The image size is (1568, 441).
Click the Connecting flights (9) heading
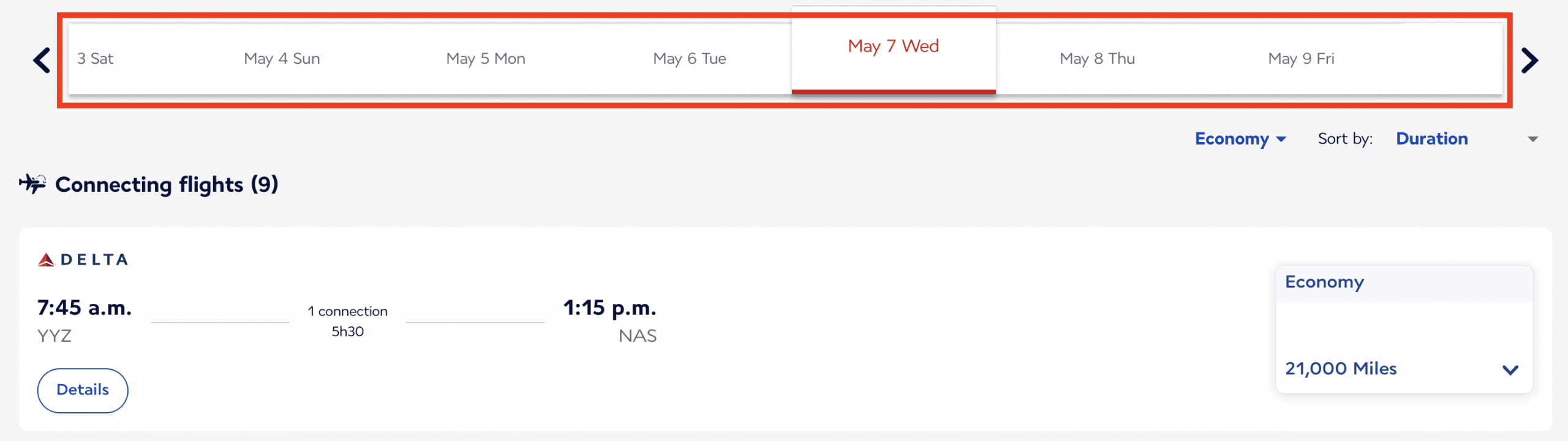click(x=167, y=184)
